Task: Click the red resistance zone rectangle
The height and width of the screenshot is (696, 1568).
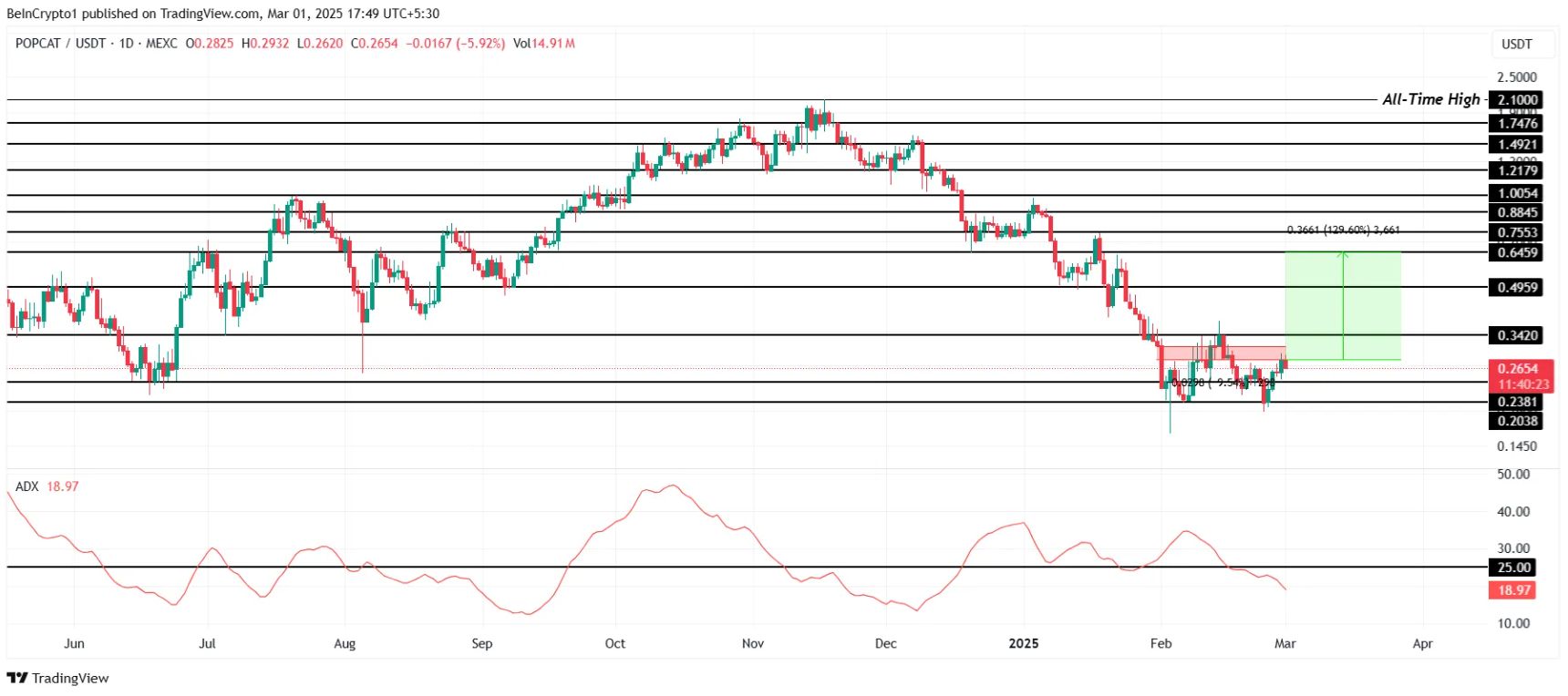Action: (x=1223, y=353)
